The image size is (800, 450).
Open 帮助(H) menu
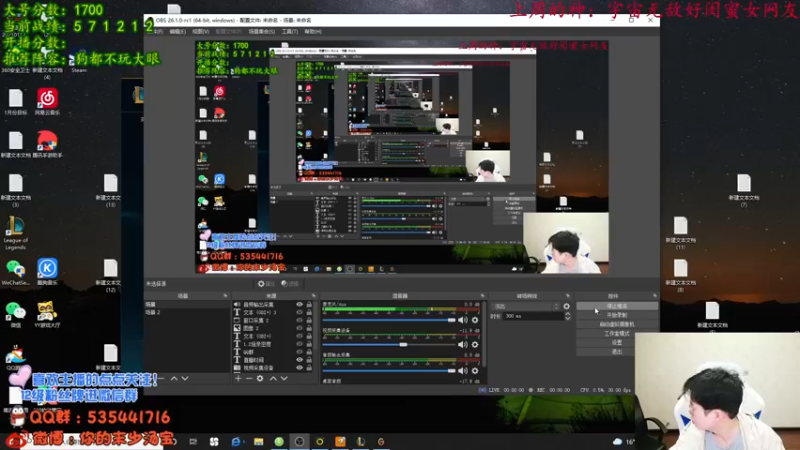pos(313,32)
